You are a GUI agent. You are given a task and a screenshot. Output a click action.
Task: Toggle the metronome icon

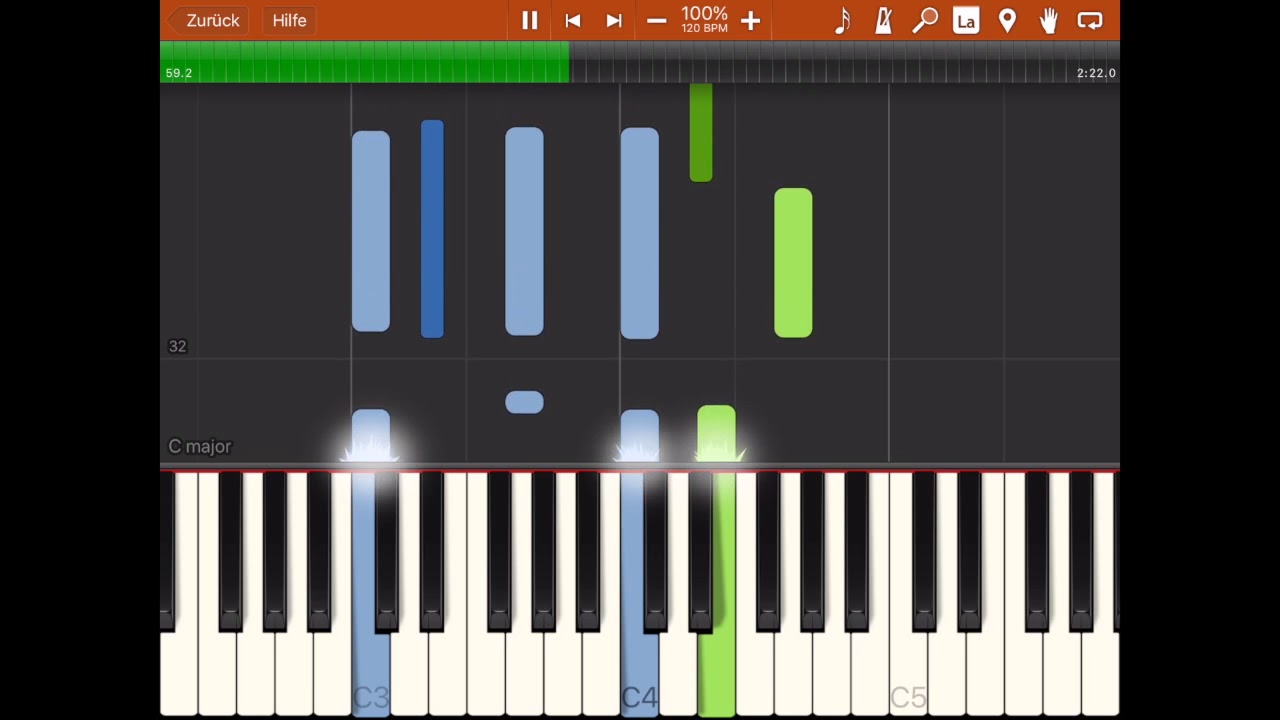click(883, 20)
